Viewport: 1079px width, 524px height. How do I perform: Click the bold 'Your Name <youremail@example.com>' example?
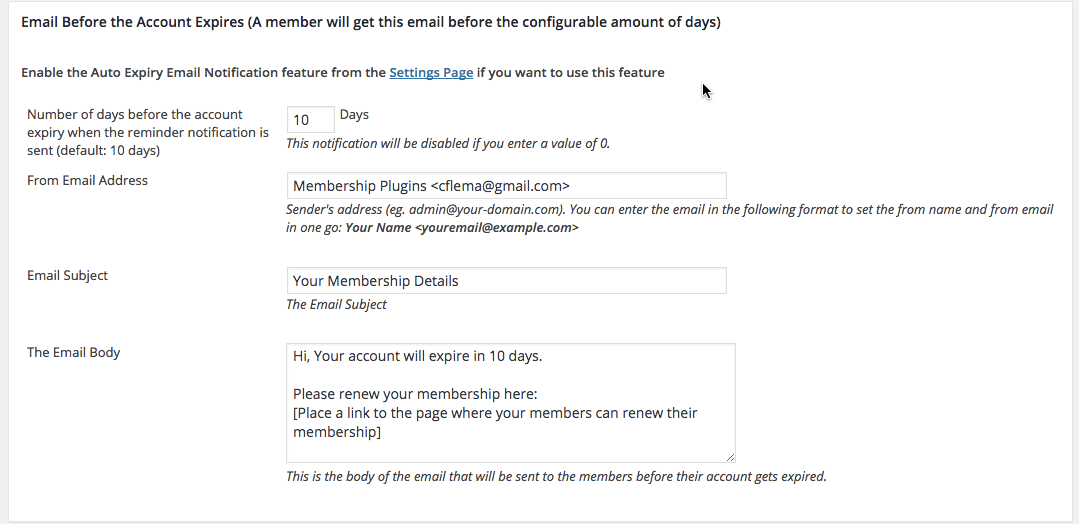coord(462,228)
